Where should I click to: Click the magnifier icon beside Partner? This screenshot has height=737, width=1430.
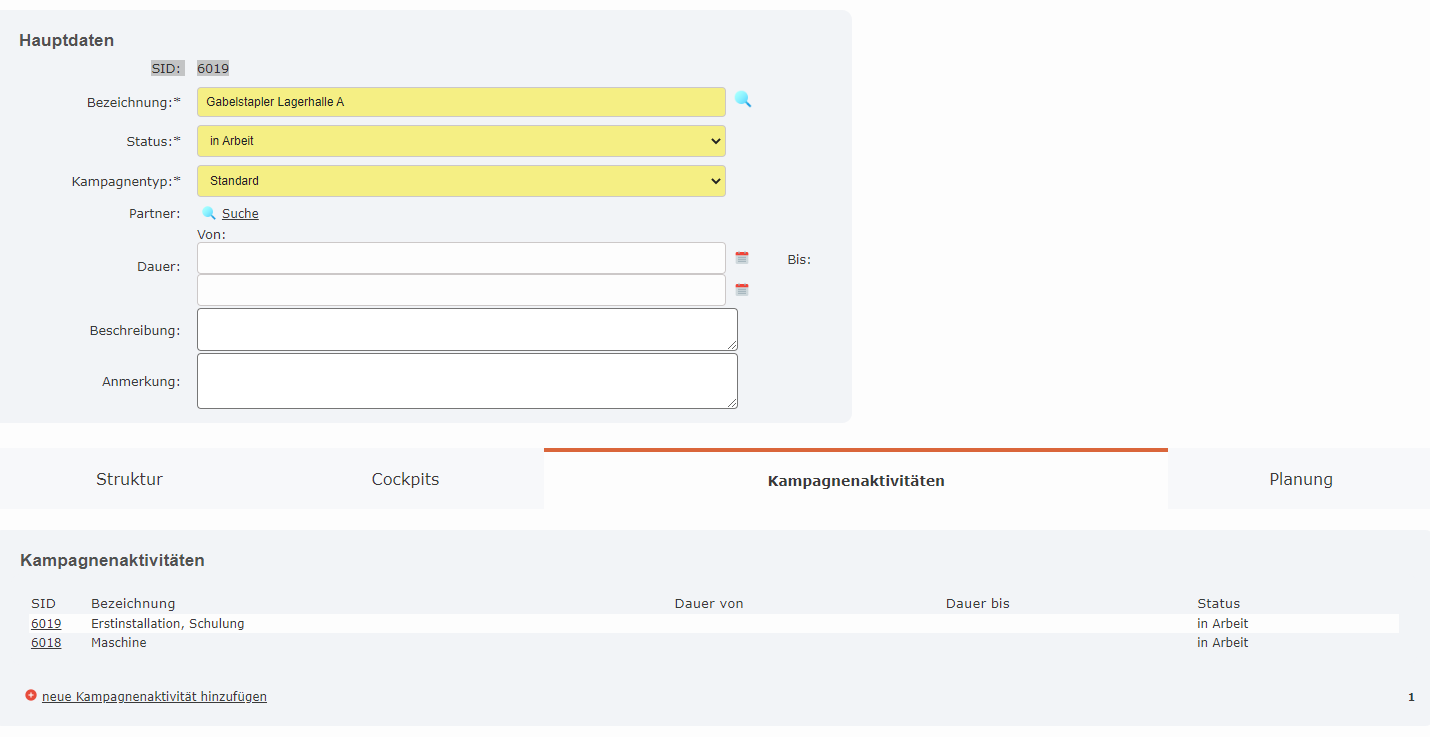tap(208, 212)
